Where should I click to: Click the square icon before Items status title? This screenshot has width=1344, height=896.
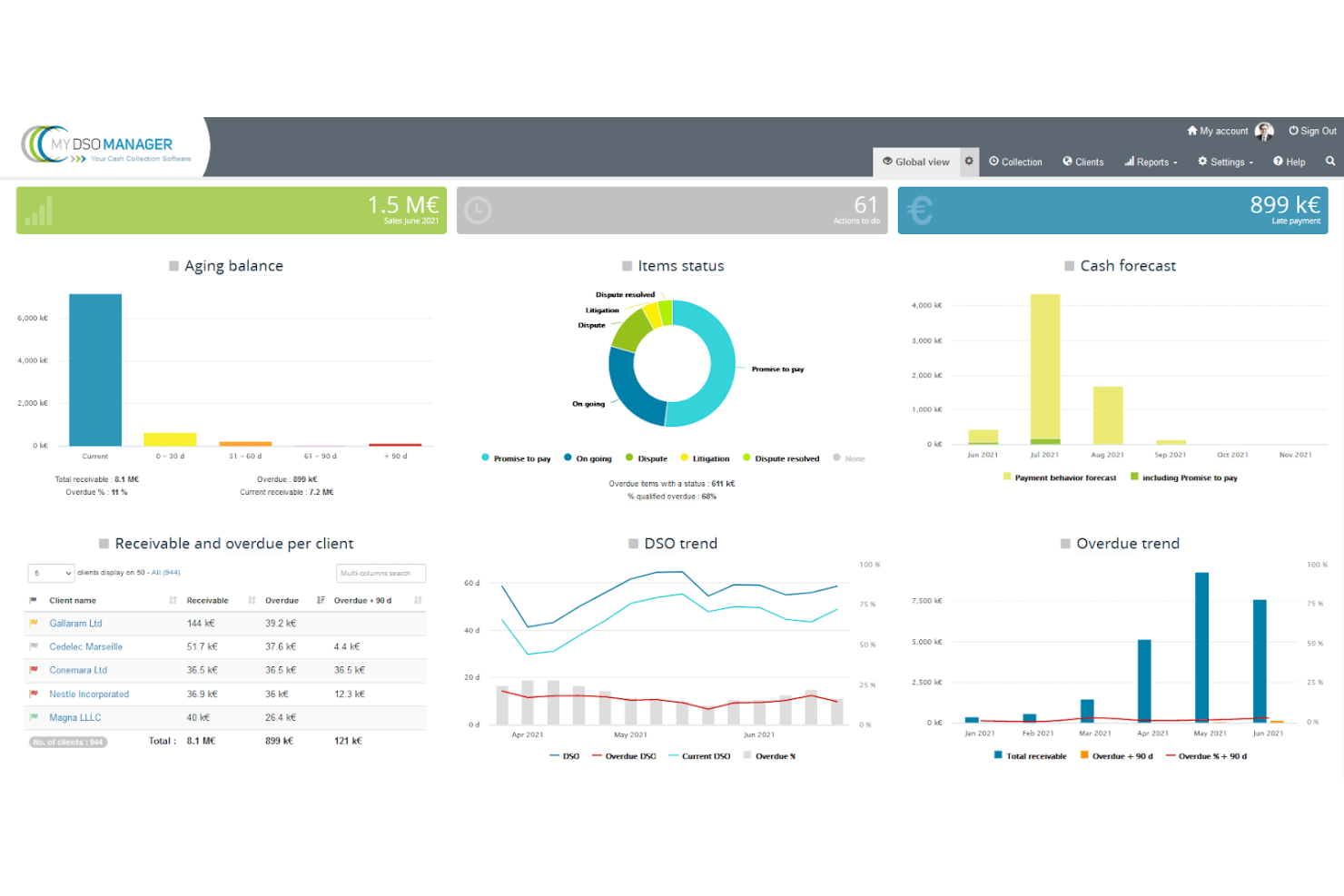(627, 266)
